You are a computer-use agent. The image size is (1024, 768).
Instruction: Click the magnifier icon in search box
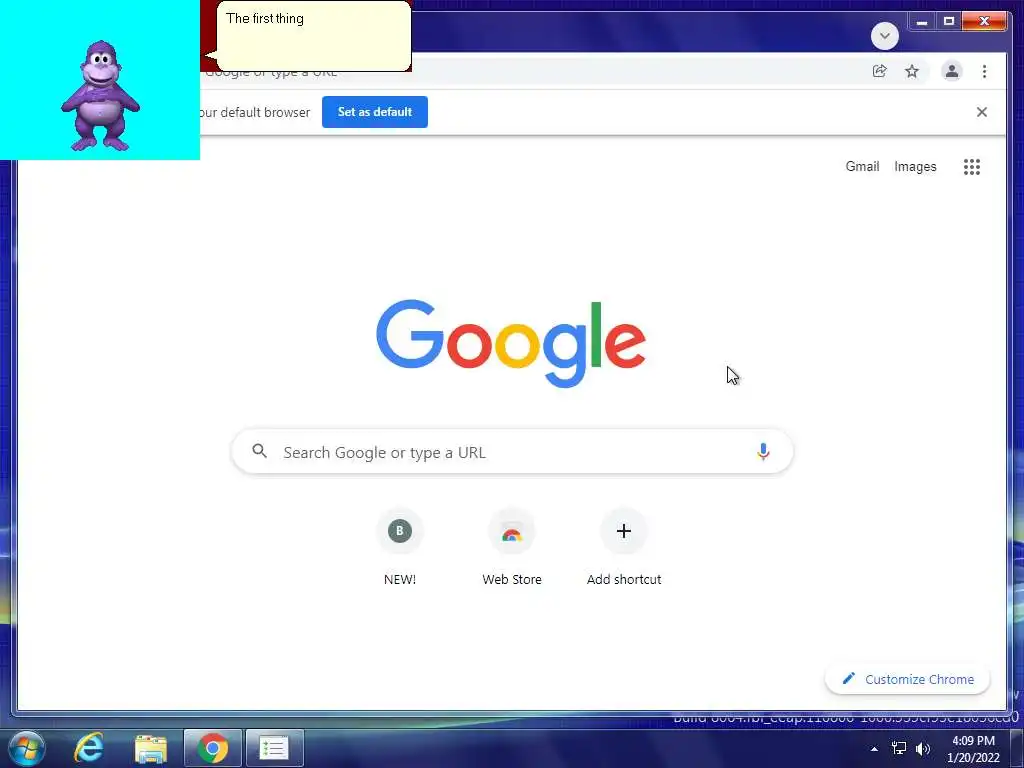259,451
